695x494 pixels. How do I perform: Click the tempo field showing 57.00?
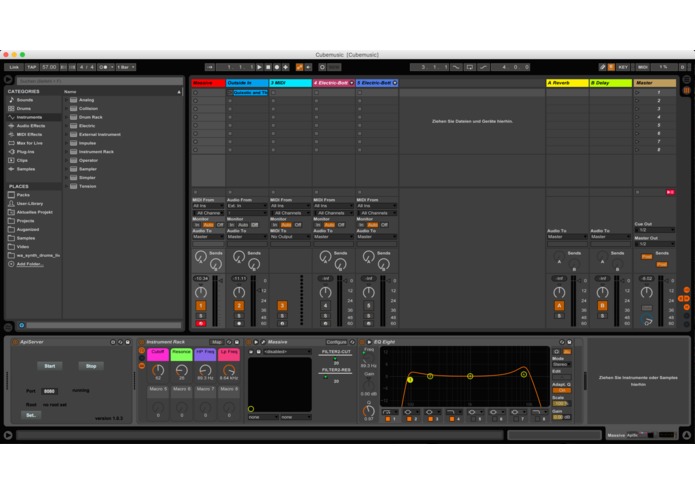click(x=49, y=67)
